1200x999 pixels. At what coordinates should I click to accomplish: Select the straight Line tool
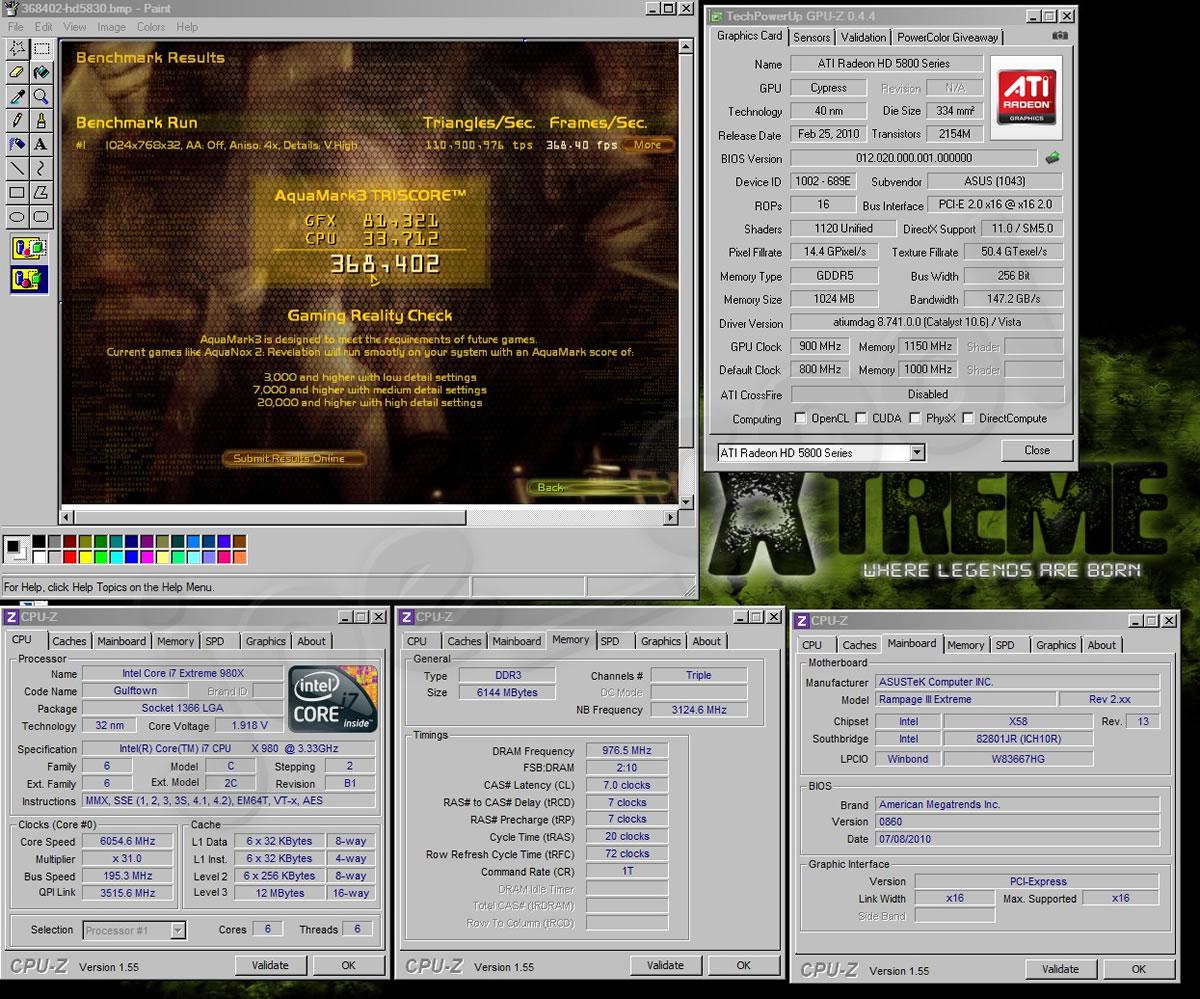point(17,168)
